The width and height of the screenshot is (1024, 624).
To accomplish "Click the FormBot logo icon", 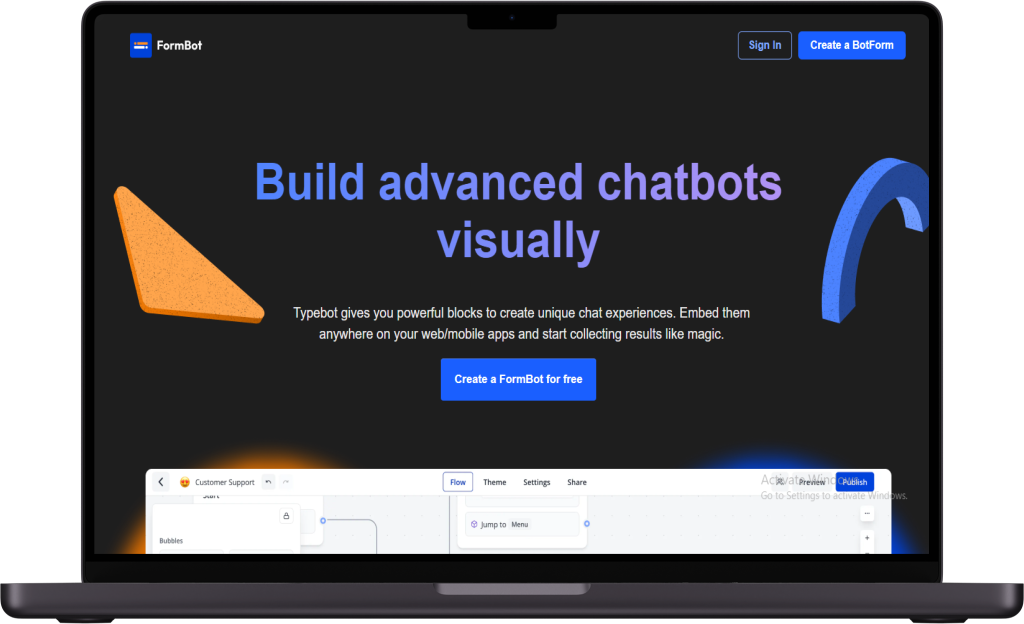I will pos(140,45).
